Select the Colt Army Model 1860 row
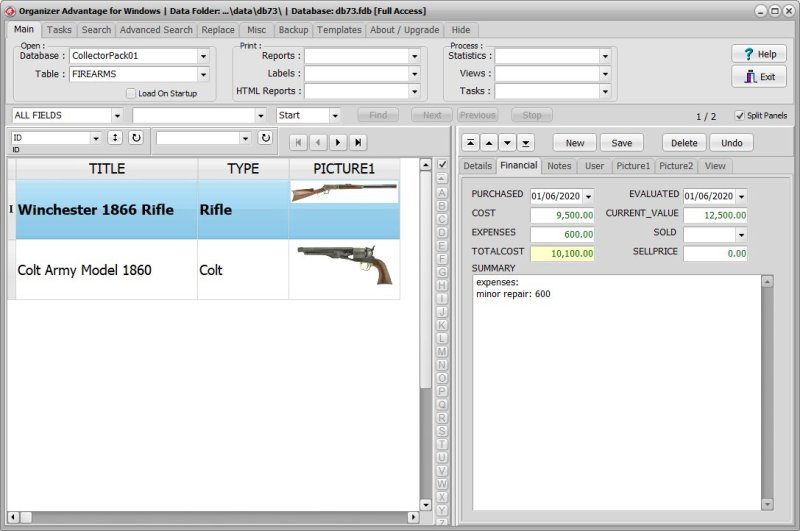Image resolution: width=800 pixels, height=531 pixels. [208, 270]
